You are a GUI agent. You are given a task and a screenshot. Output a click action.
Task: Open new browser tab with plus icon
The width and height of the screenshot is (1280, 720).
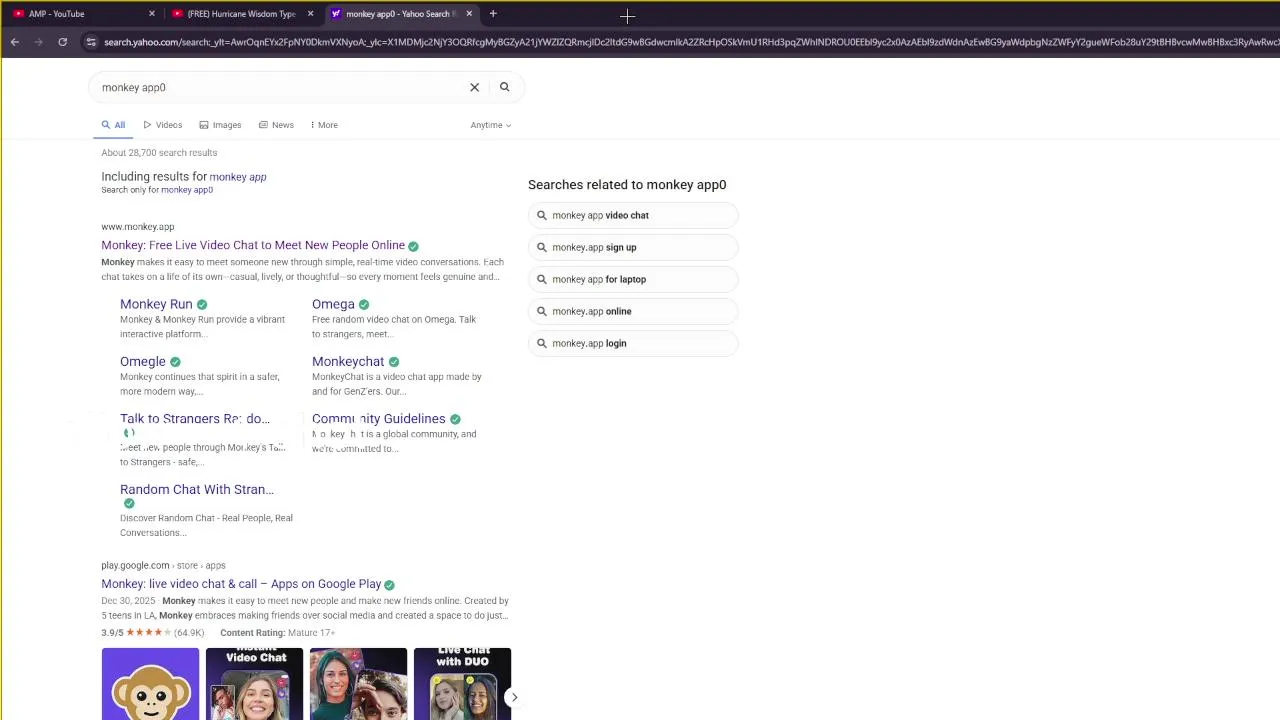pos(493,14)
